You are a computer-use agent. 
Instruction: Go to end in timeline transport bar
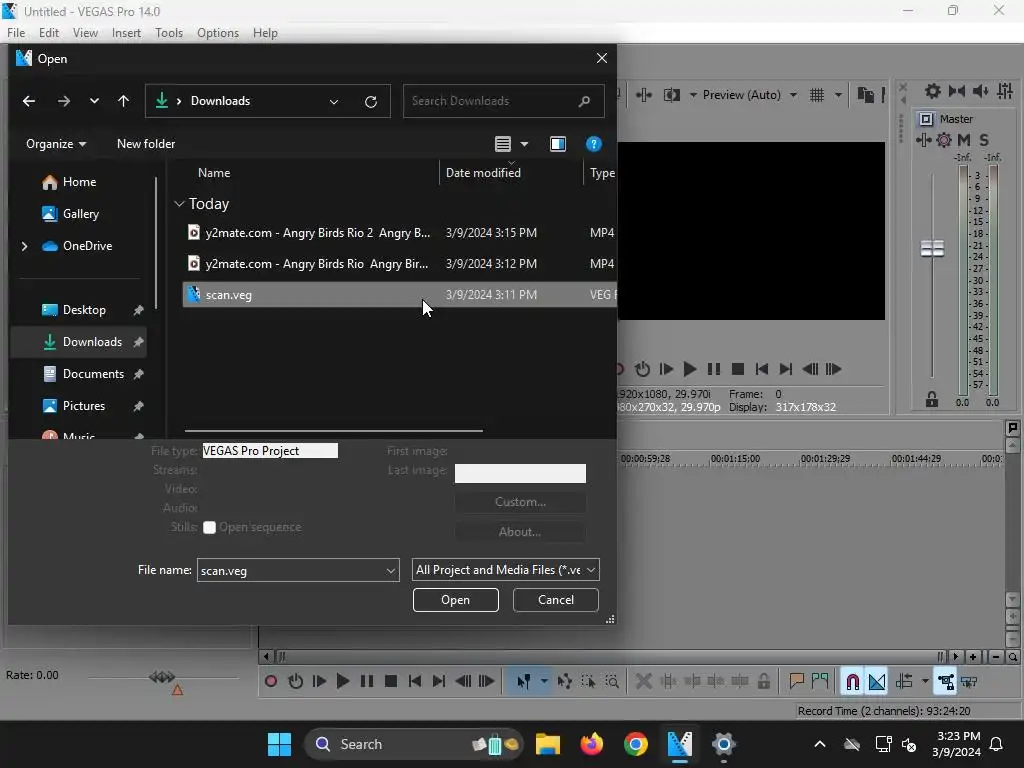tap(439, 681)
